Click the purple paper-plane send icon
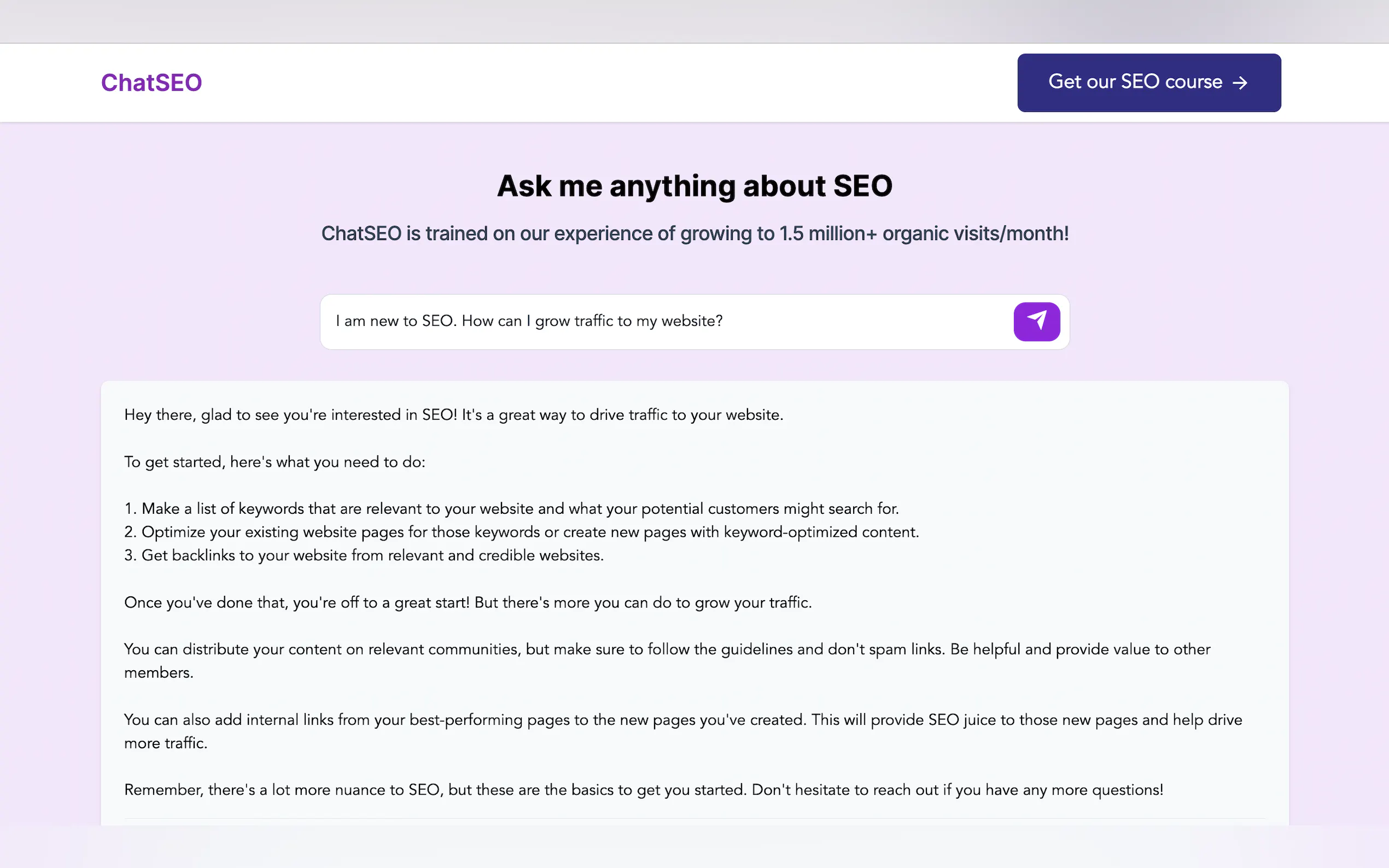The image size is (1389, 868). 1036,321
